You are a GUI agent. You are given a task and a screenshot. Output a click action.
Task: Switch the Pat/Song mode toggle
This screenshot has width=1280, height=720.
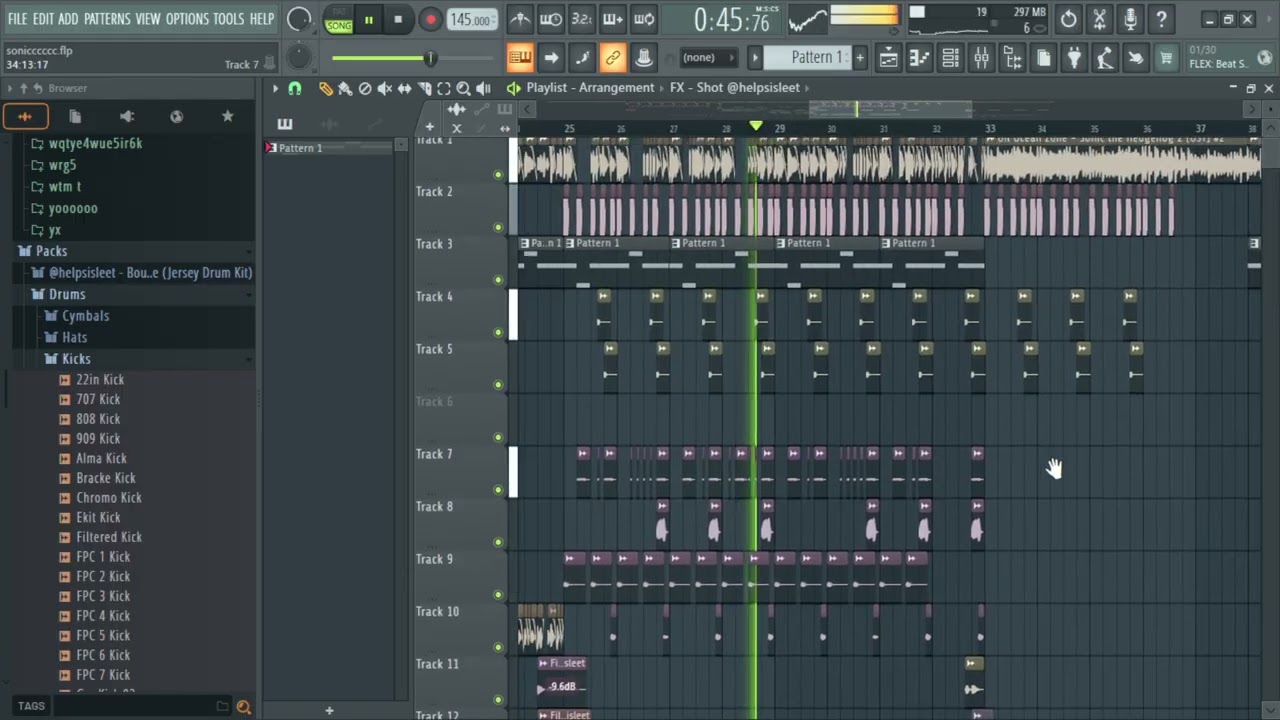tap(339, 20)
